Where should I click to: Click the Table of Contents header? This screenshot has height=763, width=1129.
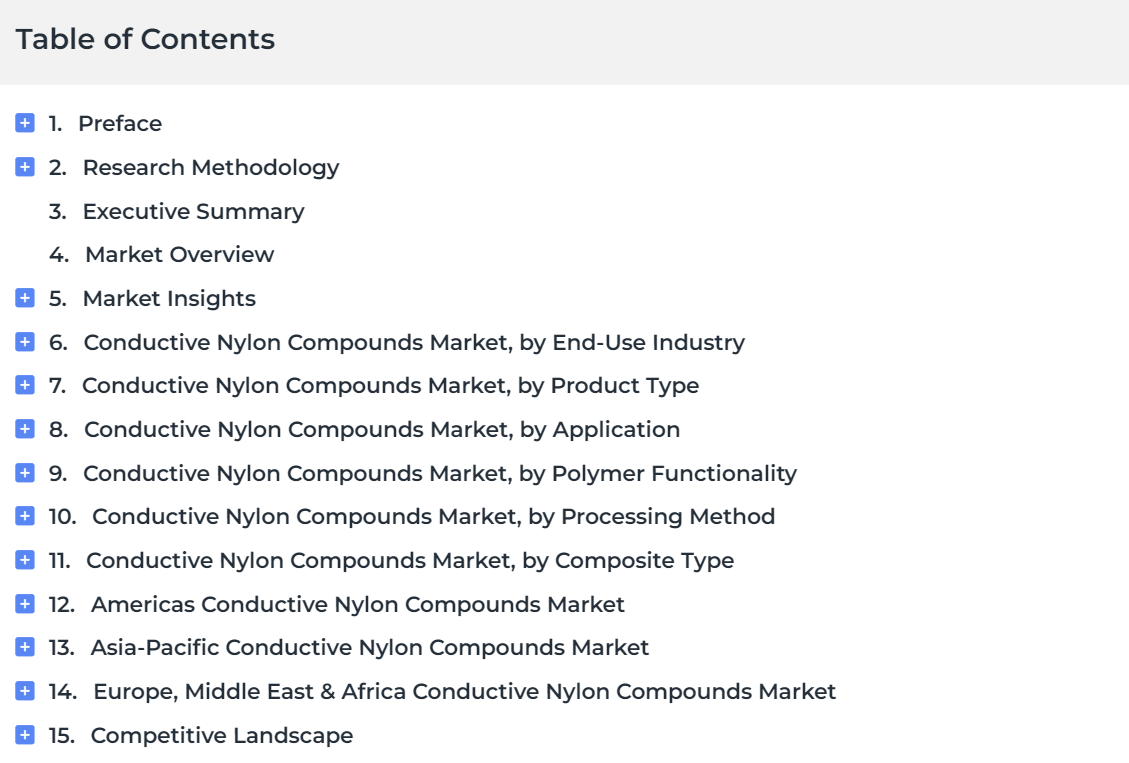click(x=145, y=40)
